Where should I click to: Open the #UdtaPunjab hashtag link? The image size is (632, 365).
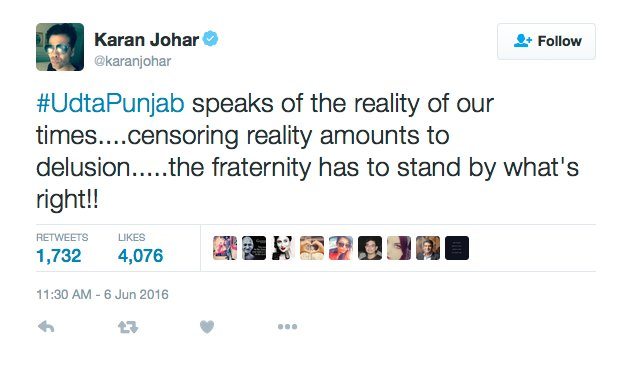point(110,104)
